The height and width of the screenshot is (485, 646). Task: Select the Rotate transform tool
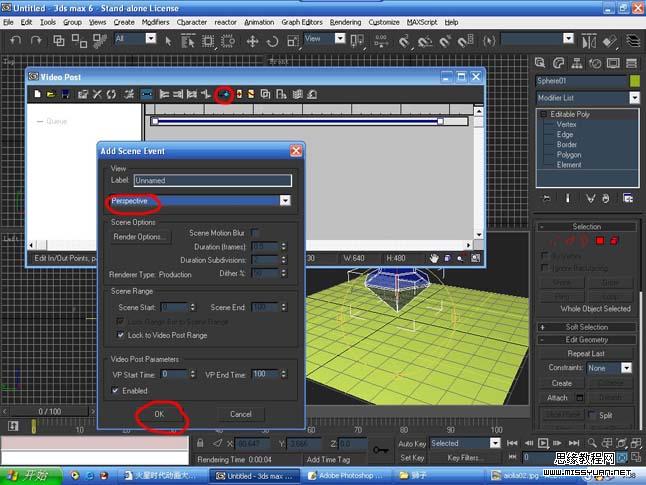pyautogui.click(x=272, y=41)
